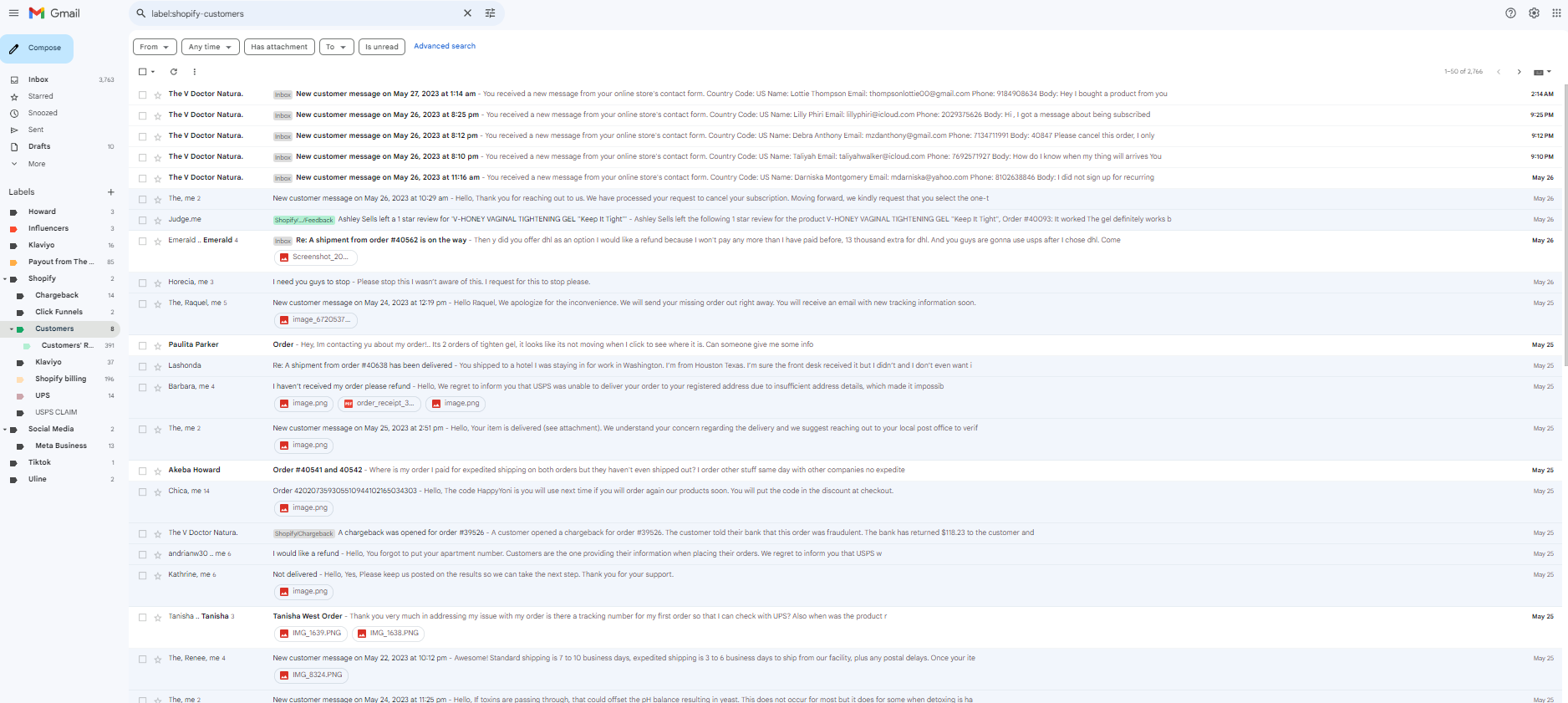1568x703 pixels.
Task: Open the Snoozed folder
Action: click(43, 113)
